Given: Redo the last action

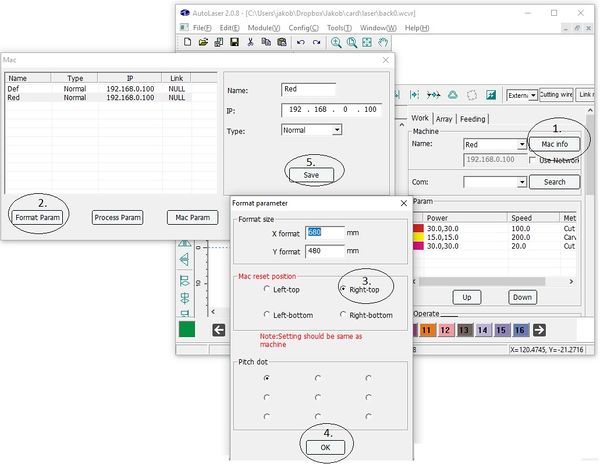Looking at the screenshot, I should point(316,42).
